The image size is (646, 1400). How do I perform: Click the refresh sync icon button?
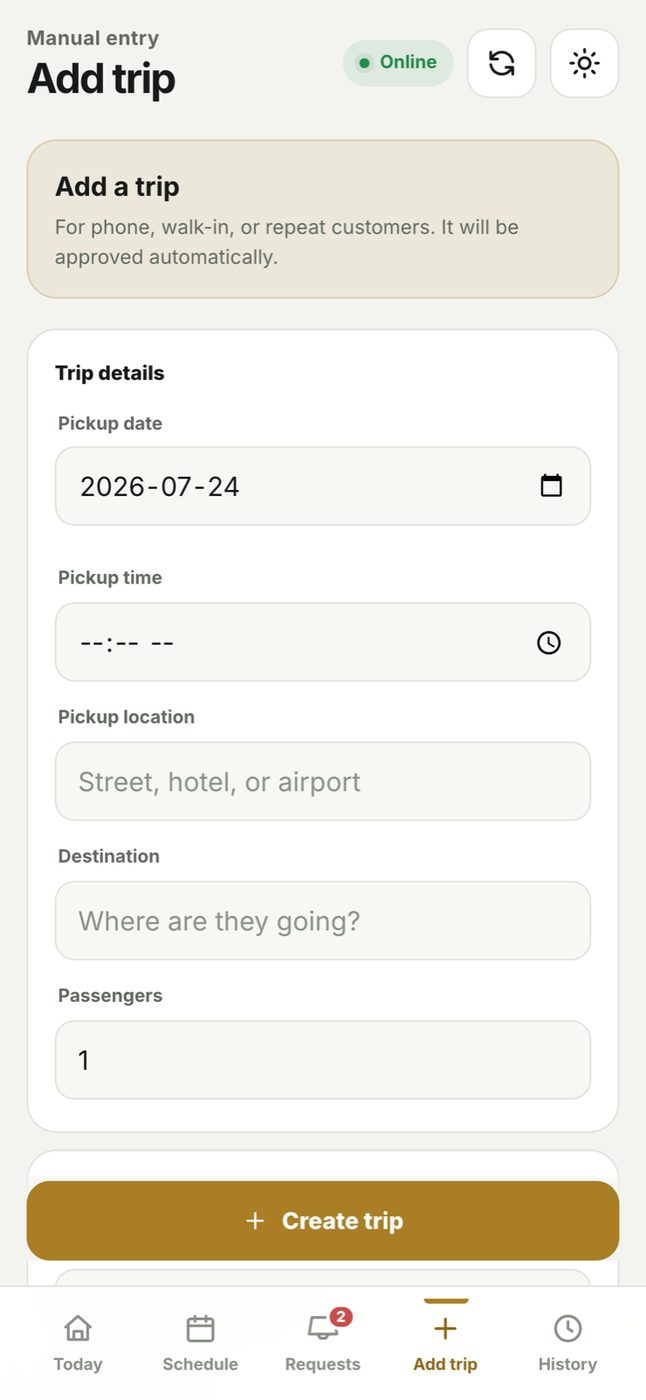[502, 63]
